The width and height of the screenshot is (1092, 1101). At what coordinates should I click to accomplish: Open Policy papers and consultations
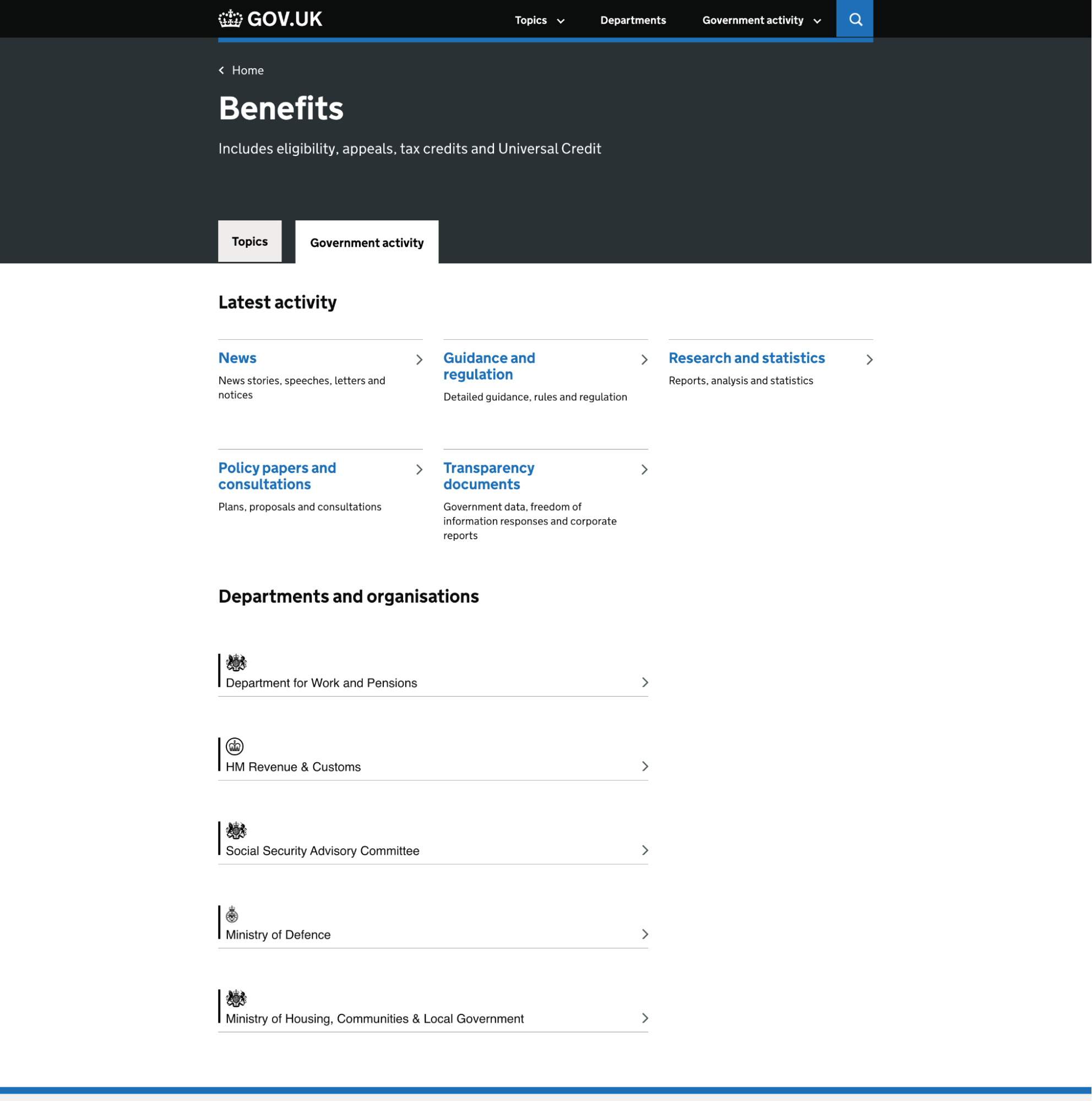click(277, 476)
